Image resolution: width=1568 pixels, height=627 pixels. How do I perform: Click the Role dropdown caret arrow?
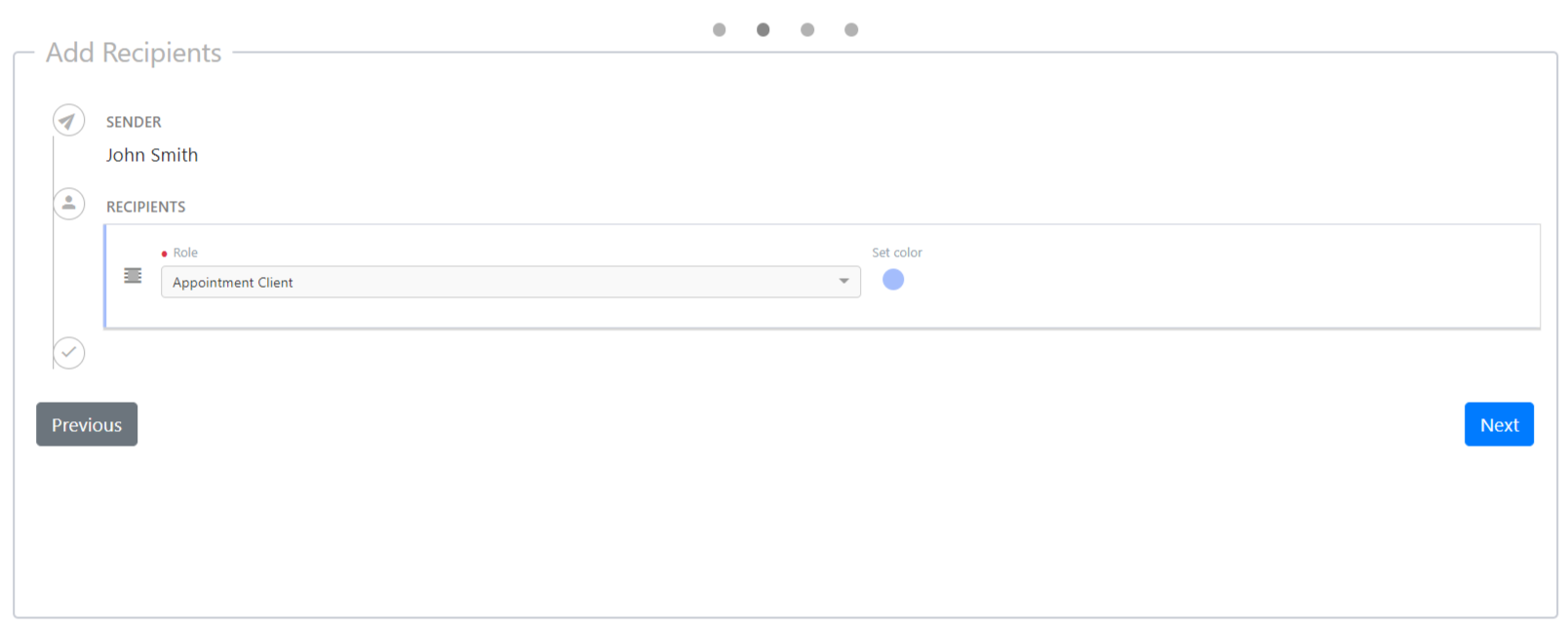[843, 282]
